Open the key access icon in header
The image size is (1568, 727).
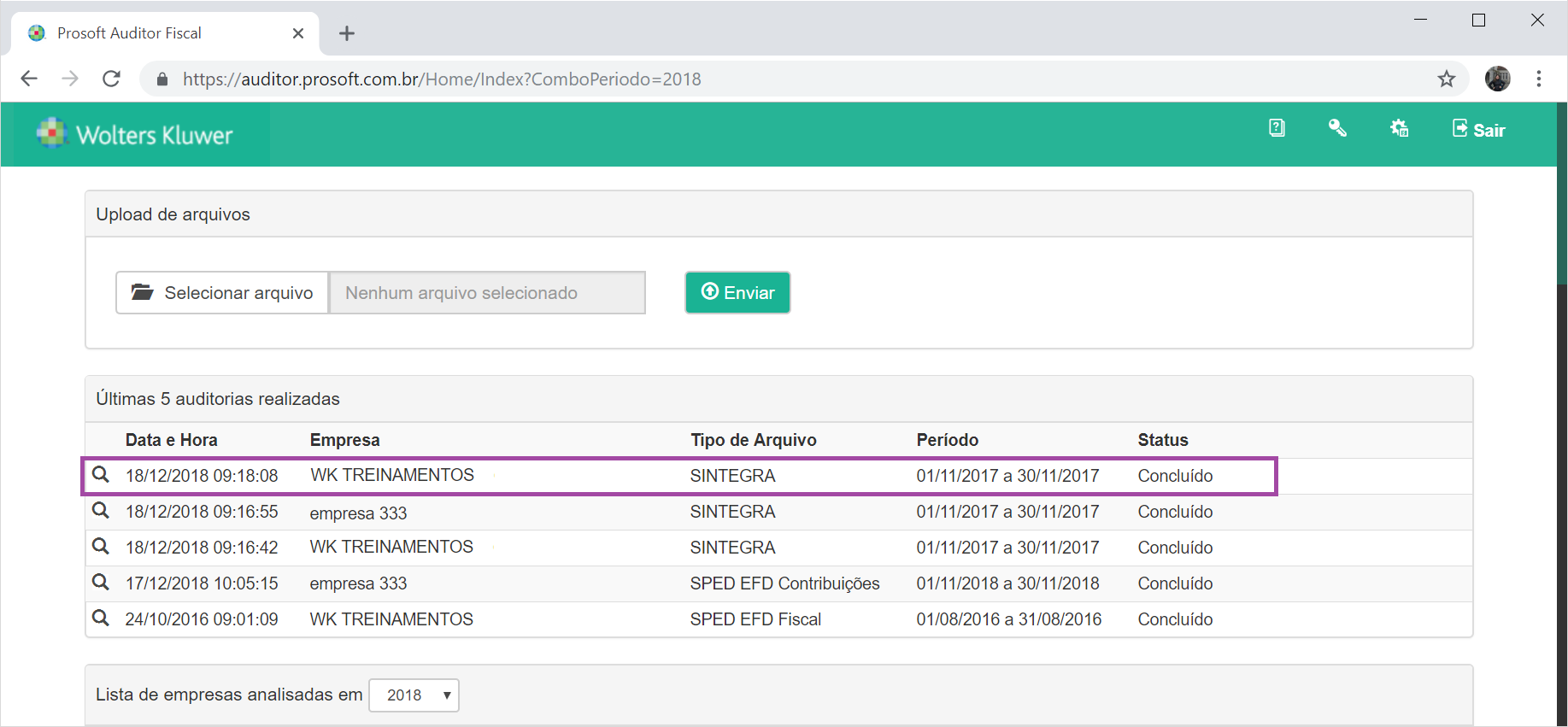(1337, 128)
